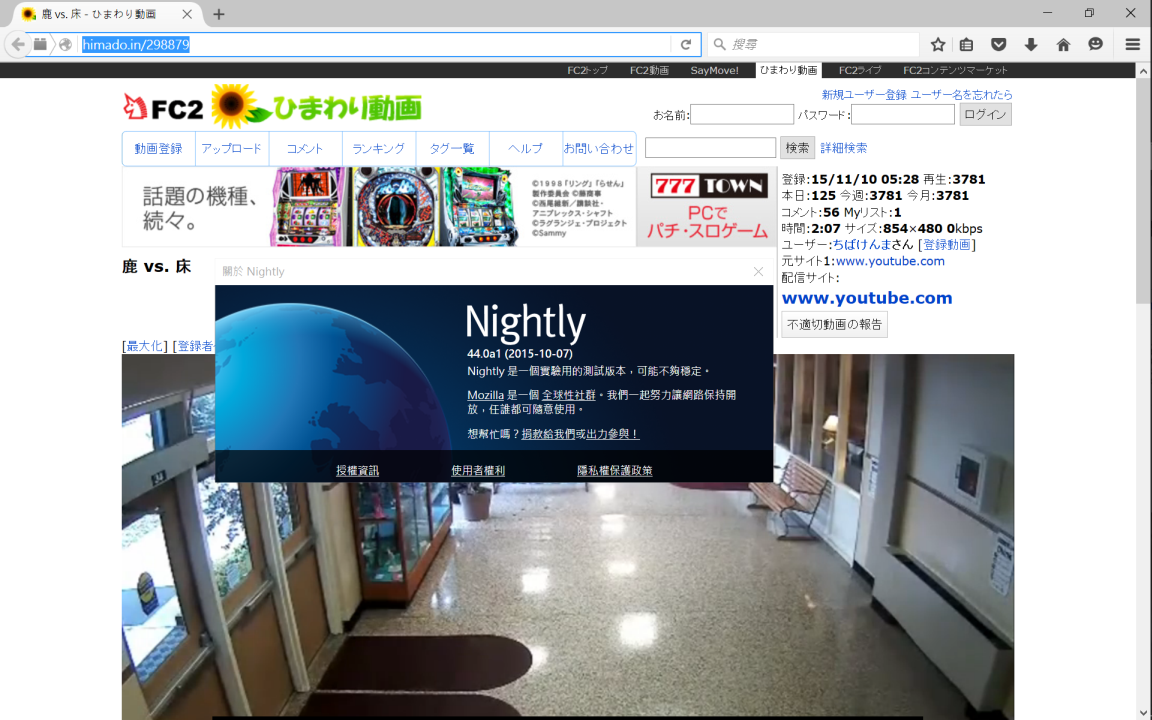Screen dimensions: 1152x720
Task: Select the FC2動画 top navigation tab
Action: [649, 70]
